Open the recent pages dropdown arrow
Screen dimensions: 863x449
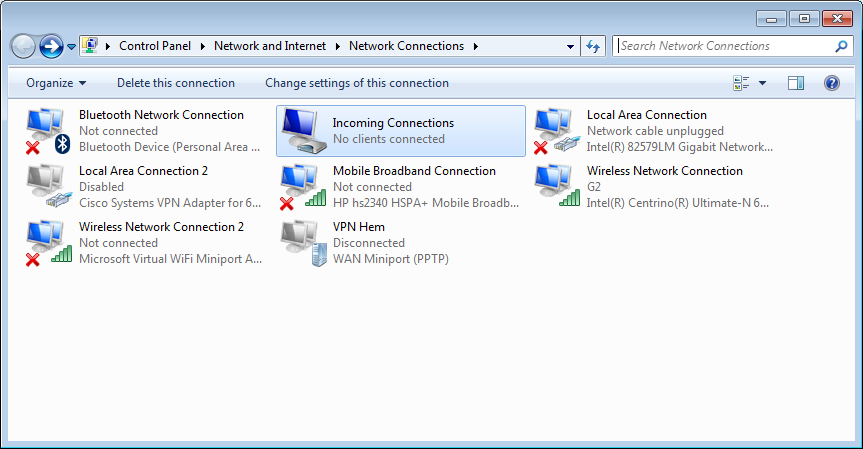[x=72, y=47]
